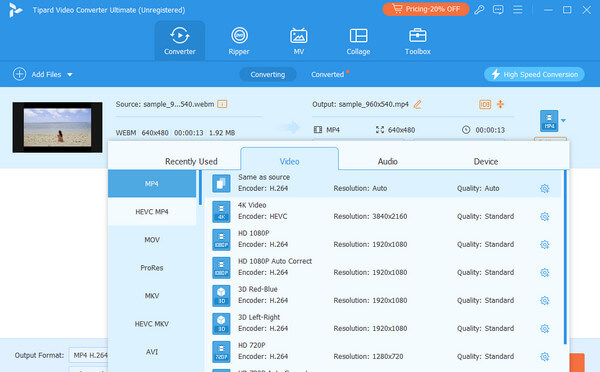Image resolution: width=600 pixels, height=372 pixels.
Task: Click 'Resolution: 3840x2160' text
Action: 370,216
